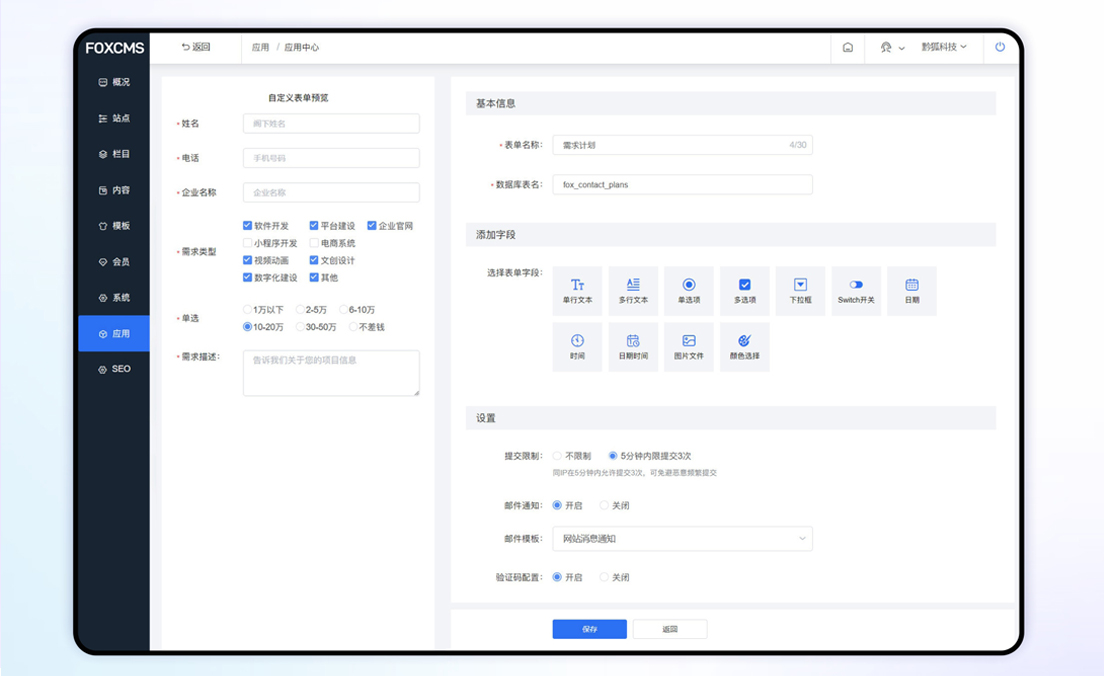Add a 日期 date field
The image size is (1104, 676).
point(911,291)
